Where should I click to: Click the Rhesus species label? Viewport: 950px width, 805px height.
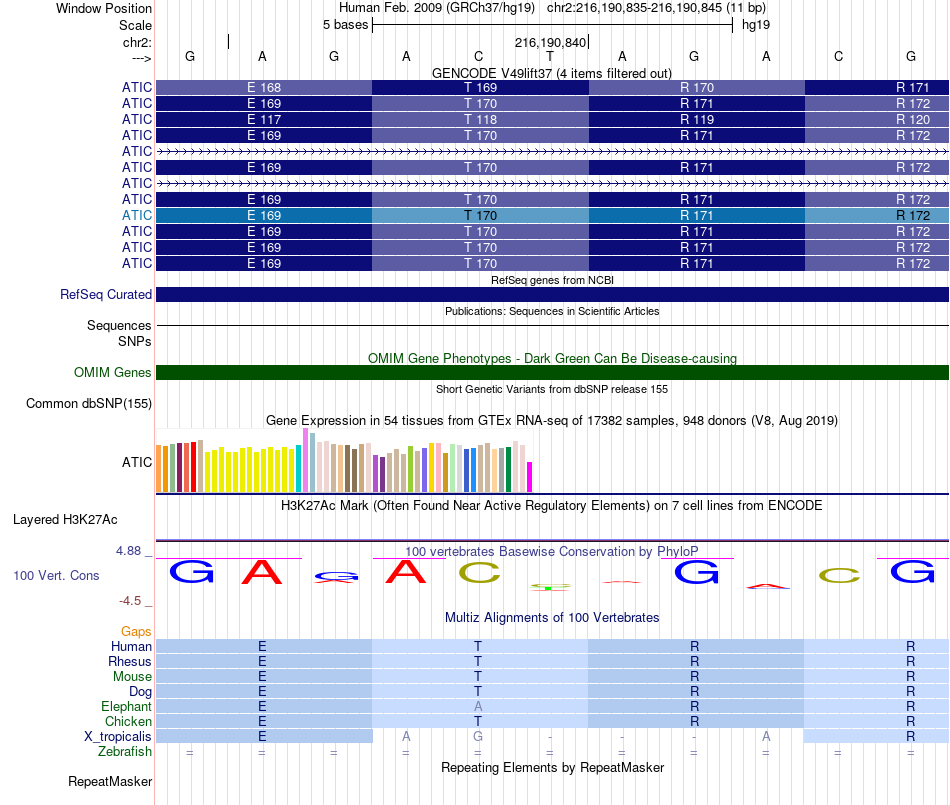click(130, 661)
